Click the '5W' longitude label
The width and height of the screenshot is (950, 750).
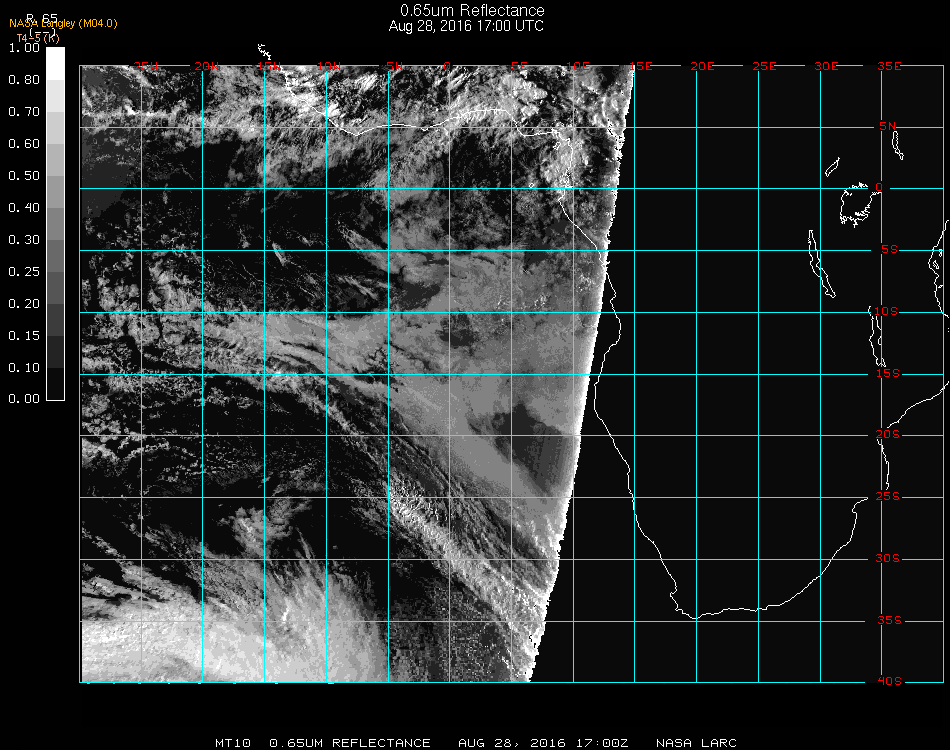click(x=394, y=66)
